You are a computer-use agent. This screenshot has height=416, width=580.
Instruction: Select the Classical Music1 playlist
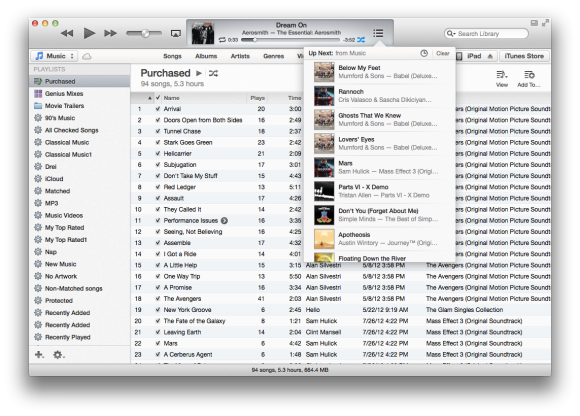(80, 155)
